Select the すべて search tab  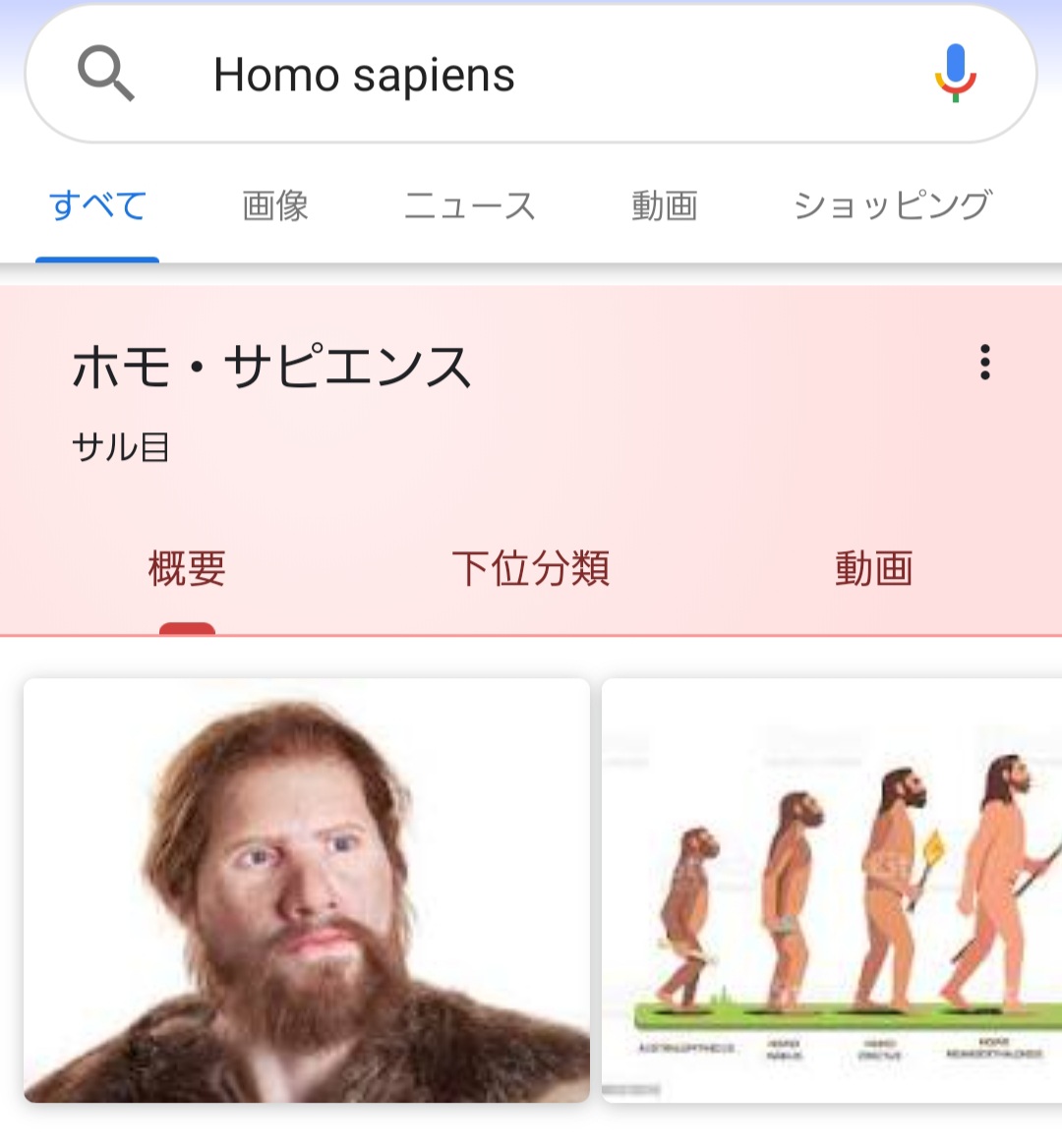point(97,205)
